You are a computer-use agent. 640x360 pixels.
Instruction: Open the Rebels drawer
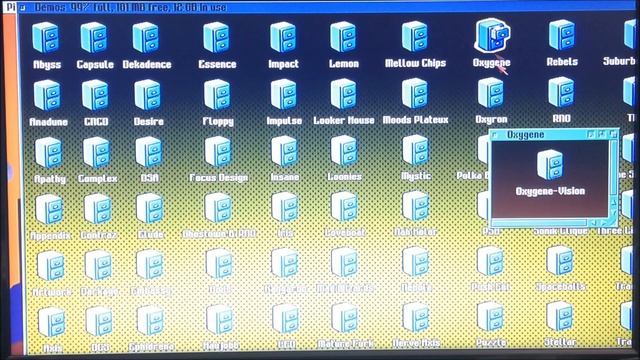point(562,36)
